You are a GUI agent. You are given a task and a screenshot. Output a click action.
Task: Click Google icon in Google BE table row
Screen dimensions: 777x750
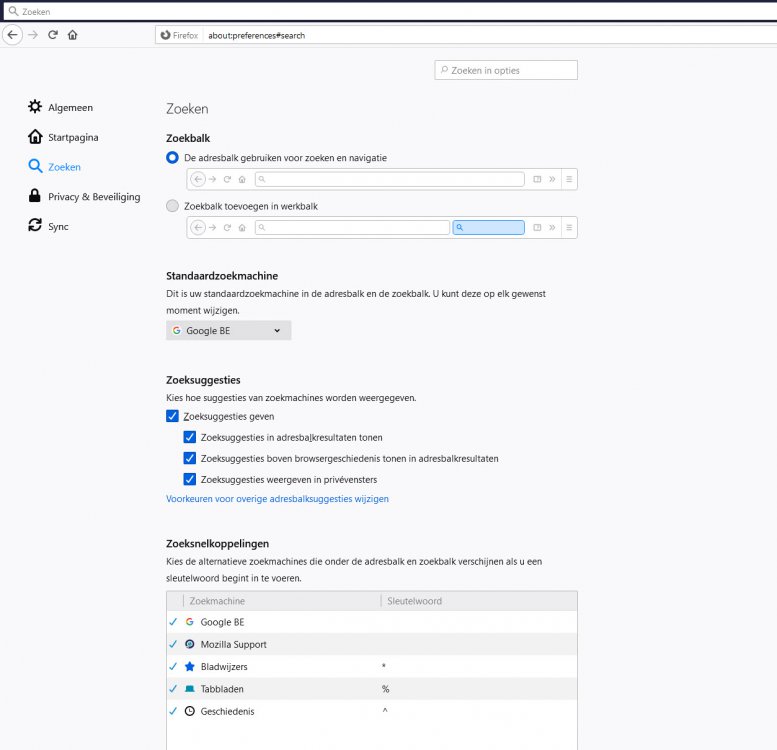click(x=189, y=622)
